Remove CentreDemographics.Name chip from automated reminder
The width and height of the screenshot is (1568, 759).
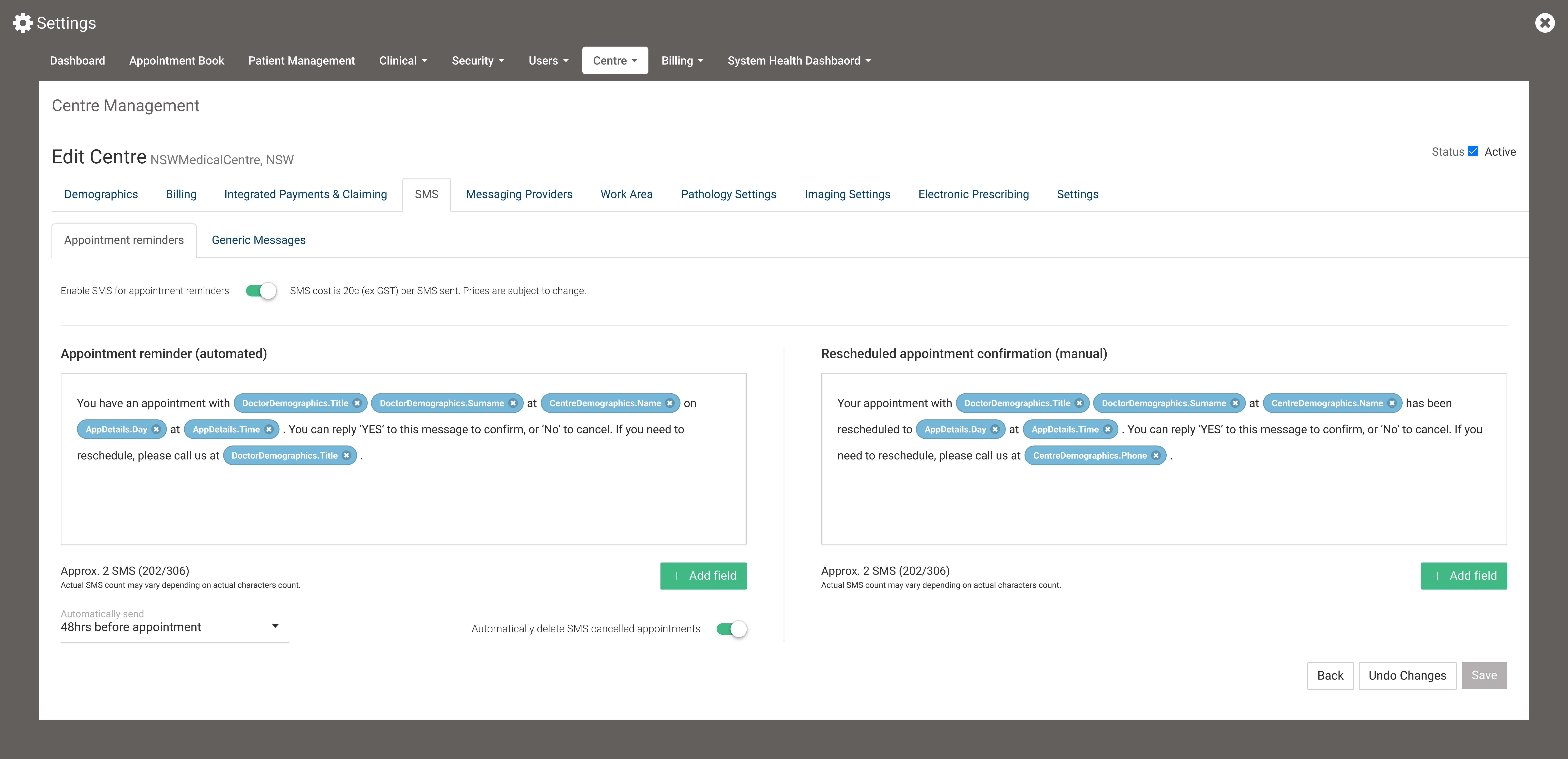tap(670, 403)
